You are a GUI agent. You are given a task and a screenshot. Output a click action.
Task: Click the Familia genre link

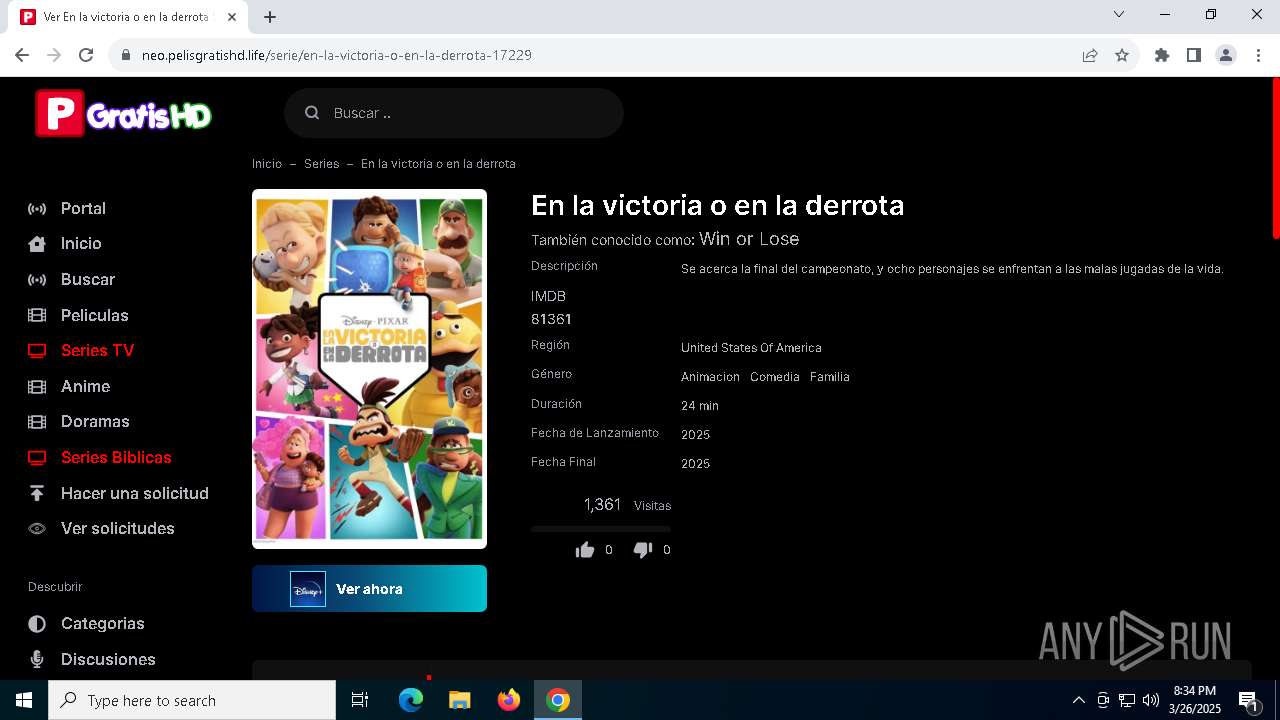point(830,377)
